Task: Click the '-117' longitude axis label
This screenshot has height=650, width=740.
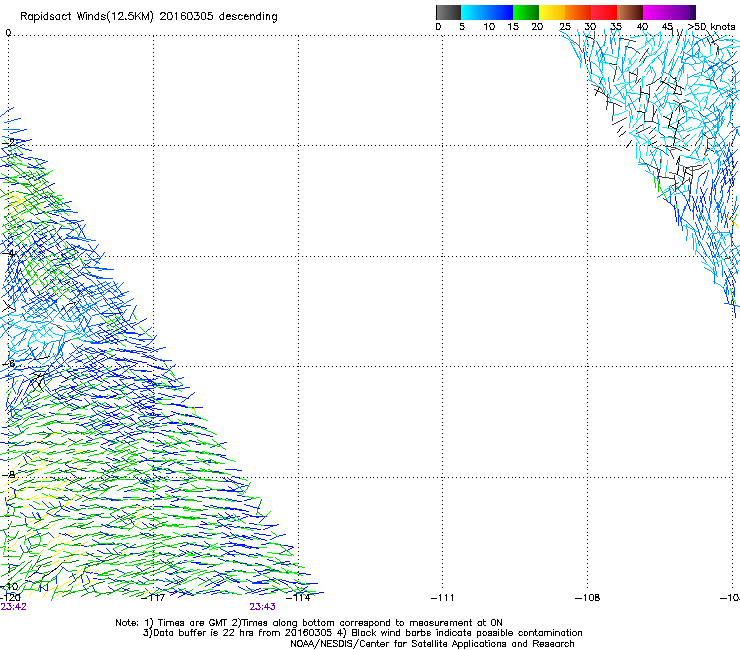Action: pos(153,598)
